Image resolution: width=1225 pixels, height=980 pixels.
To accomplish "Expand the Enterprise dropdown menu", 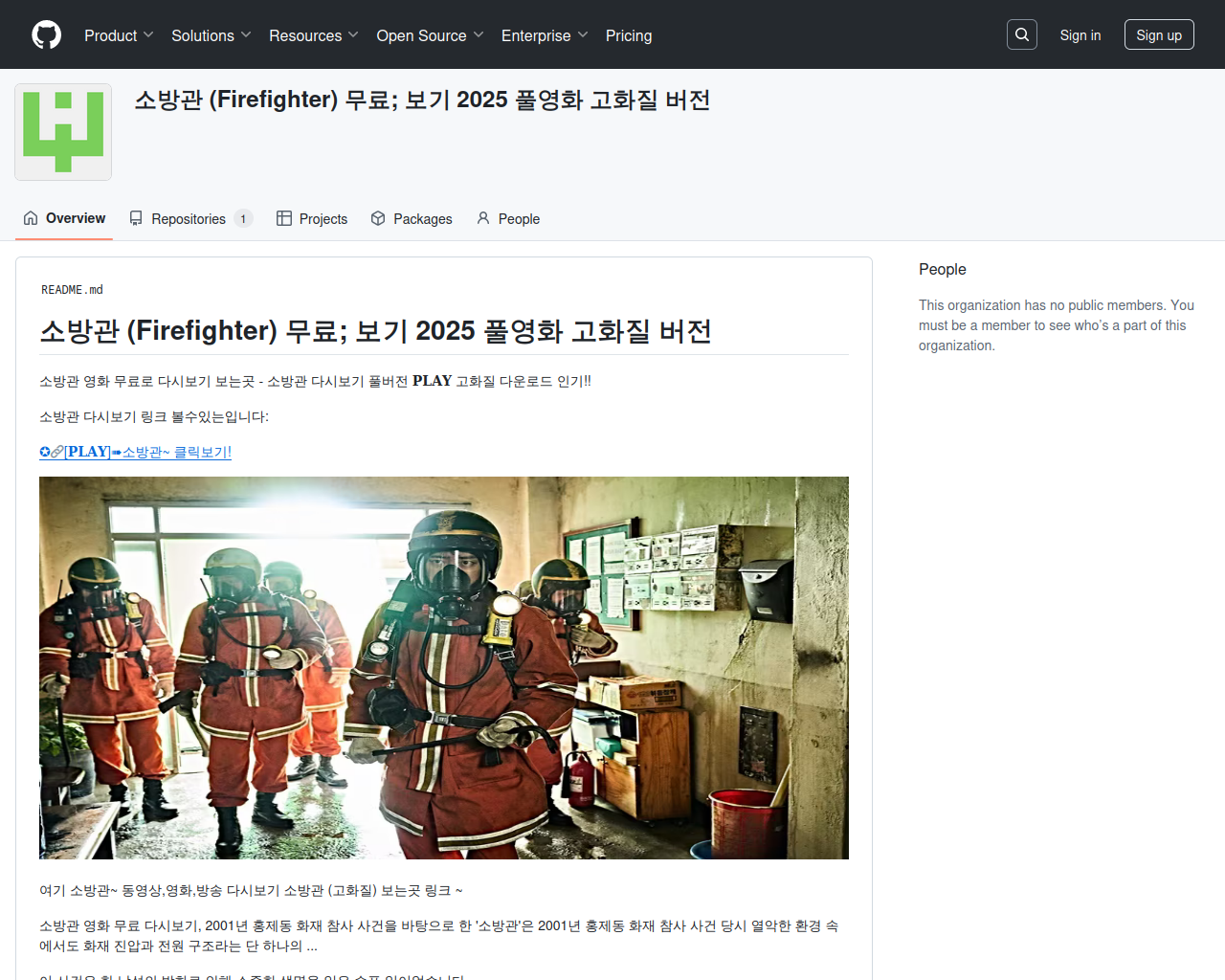I will (545, 35).
